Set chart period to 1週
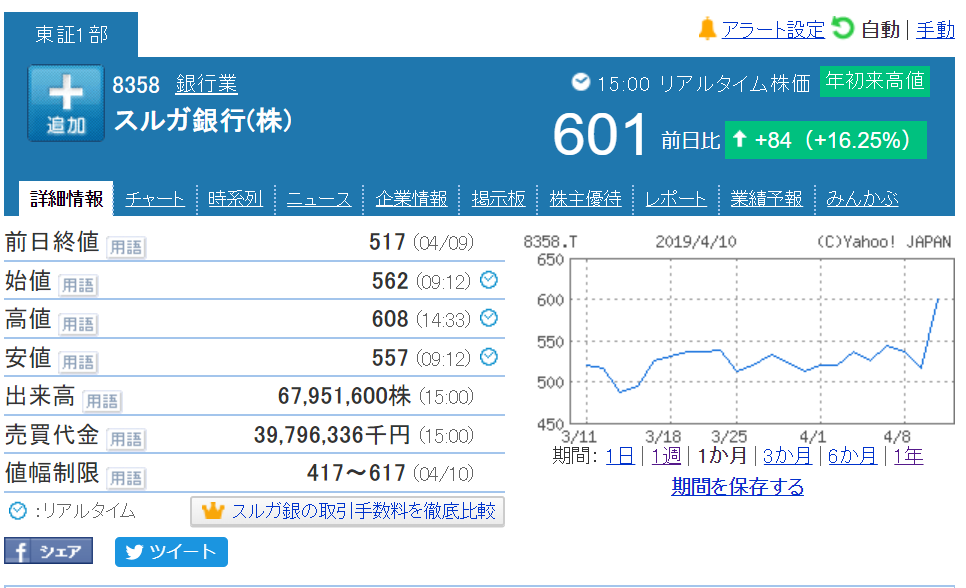The height and width of the screenshot is (588, 966). pos(666,456)
